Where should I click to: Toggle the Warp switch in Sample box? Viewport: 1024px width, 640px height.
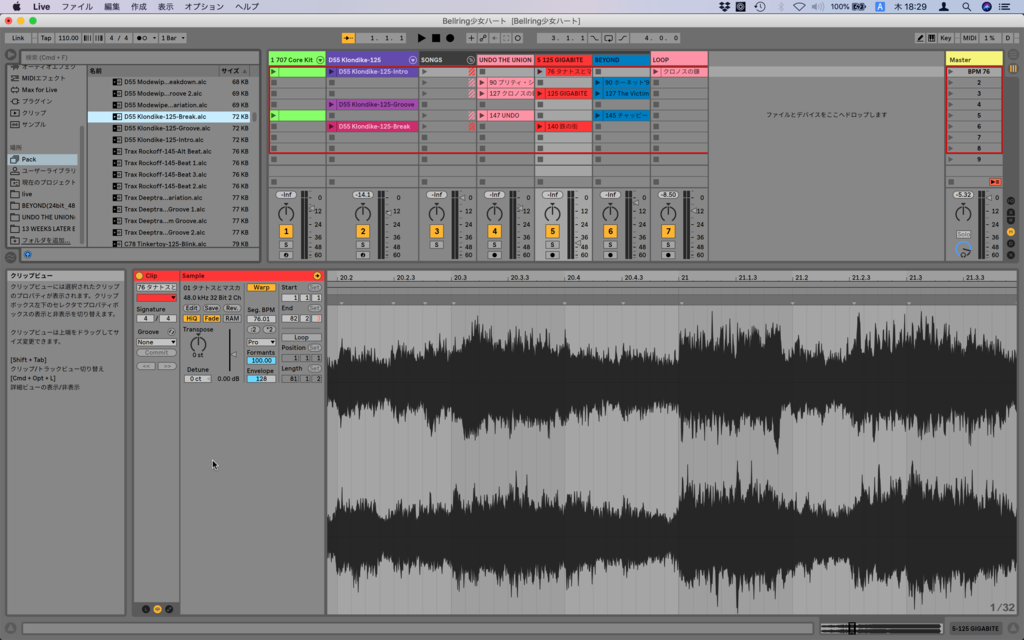point(261,287)
